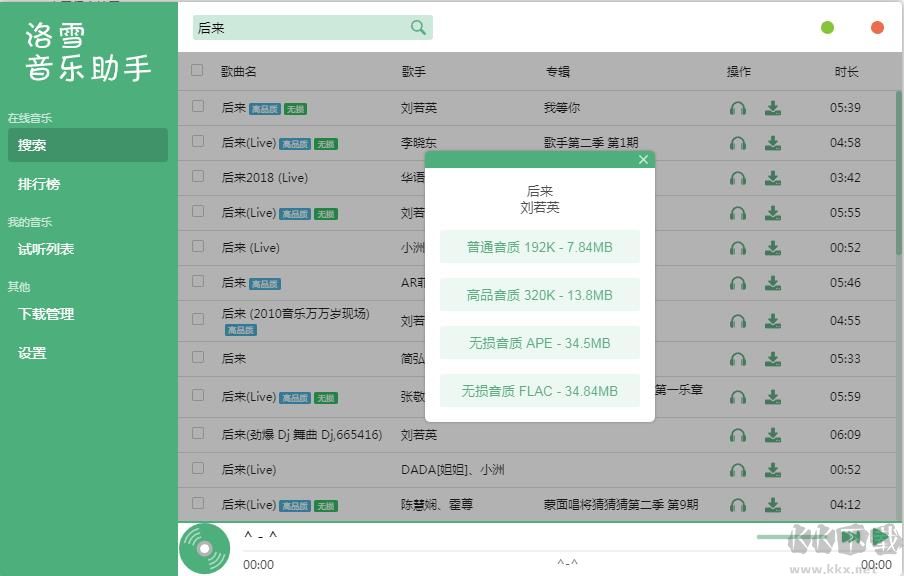The width and height of the screenshot is (904, 576).
Task: Download 后来(劲爆 Dj 舞曲) track
Action: coord(773,435)
